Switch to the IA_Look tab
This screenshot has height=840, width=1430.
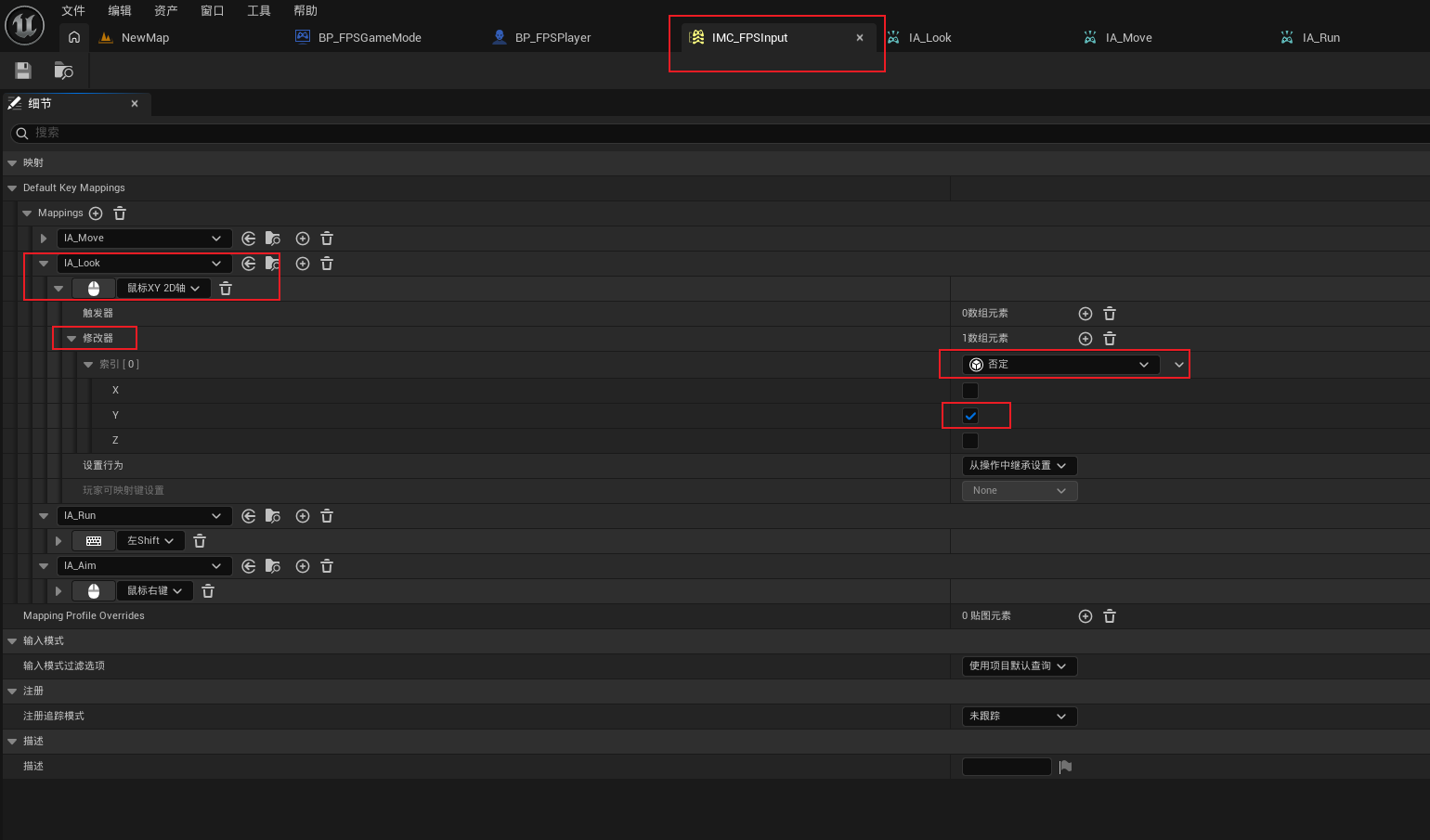tap(929, 38)
